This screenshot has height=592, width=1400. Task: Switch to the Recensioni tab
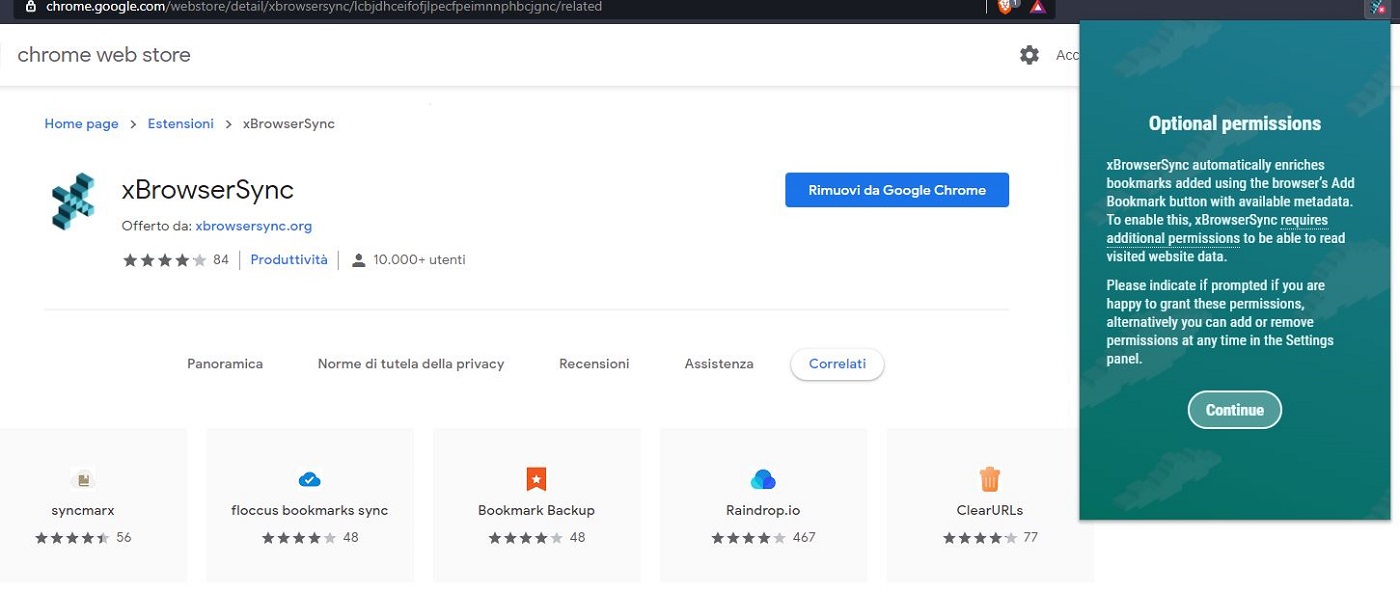(x=594, y=364)
